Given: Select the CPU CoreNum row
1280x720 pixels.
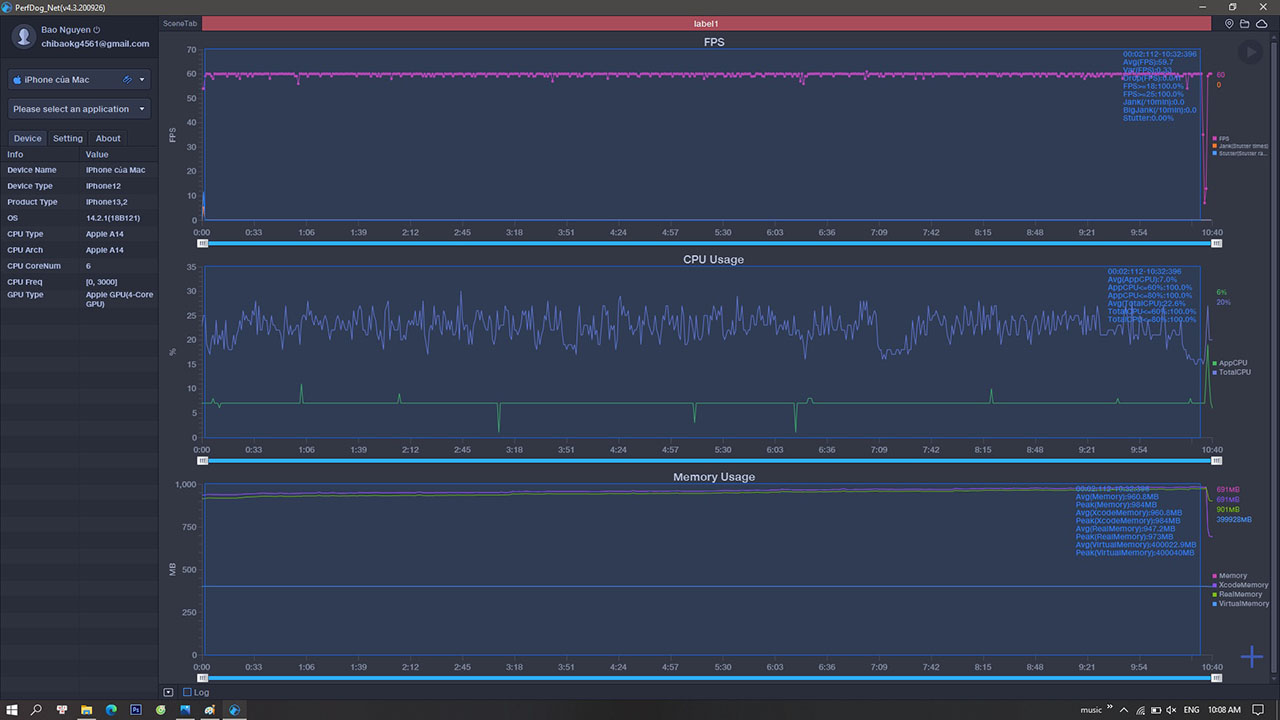Looking at the screenshot, I should pos(79,266).
